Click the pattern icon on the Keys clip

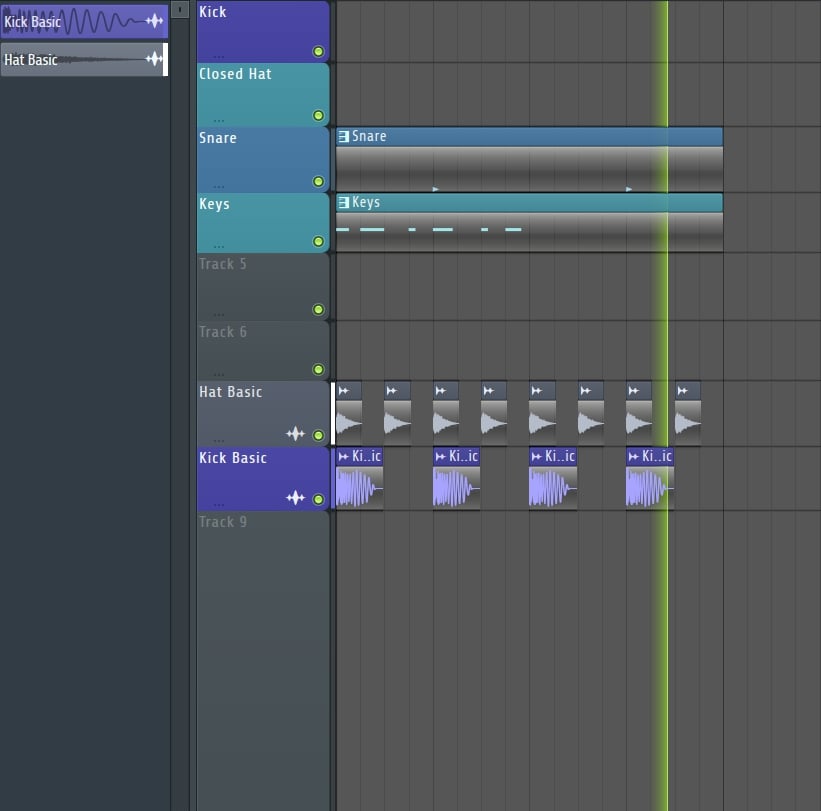pyautogui.click(x=343, y=203)
